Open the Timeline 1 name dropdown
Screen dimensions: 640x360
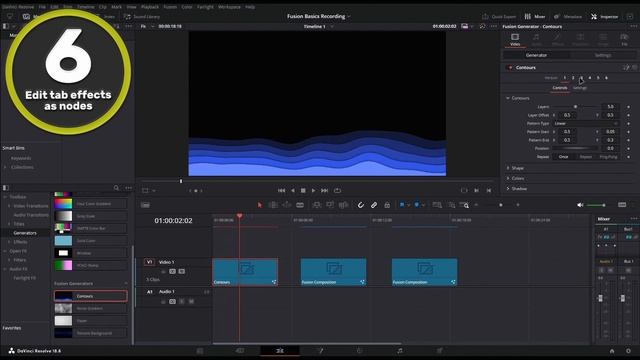(x=318, y=26)
